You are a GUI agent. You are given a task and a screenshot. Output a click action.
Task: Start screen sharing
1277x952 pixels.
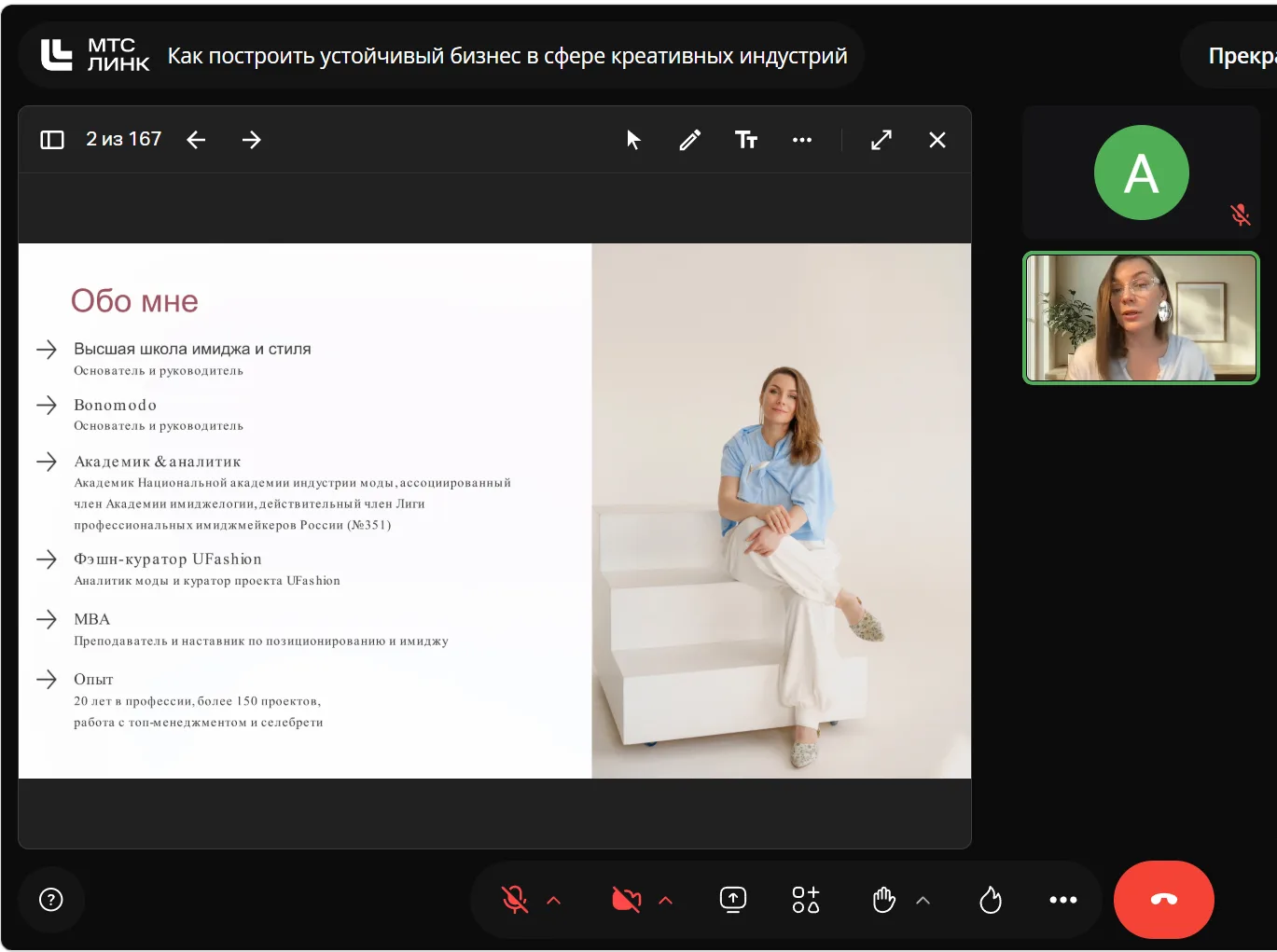[x=733, y=900]
